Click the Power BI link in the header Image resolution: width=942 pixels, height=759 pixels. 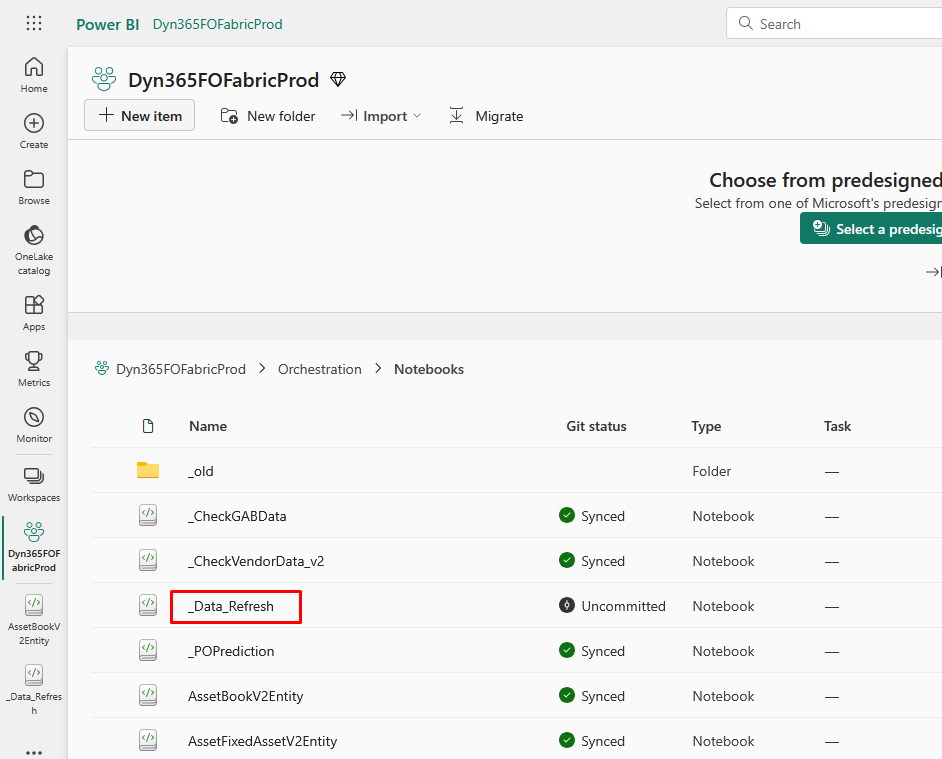(108, 25)
